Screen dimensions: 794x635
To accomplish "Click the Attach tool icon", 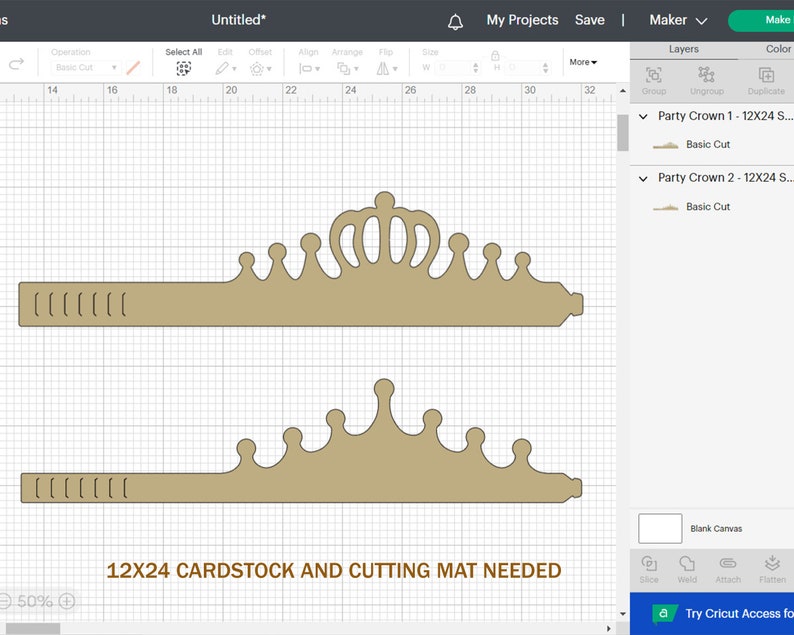I will tap(728, 563).
